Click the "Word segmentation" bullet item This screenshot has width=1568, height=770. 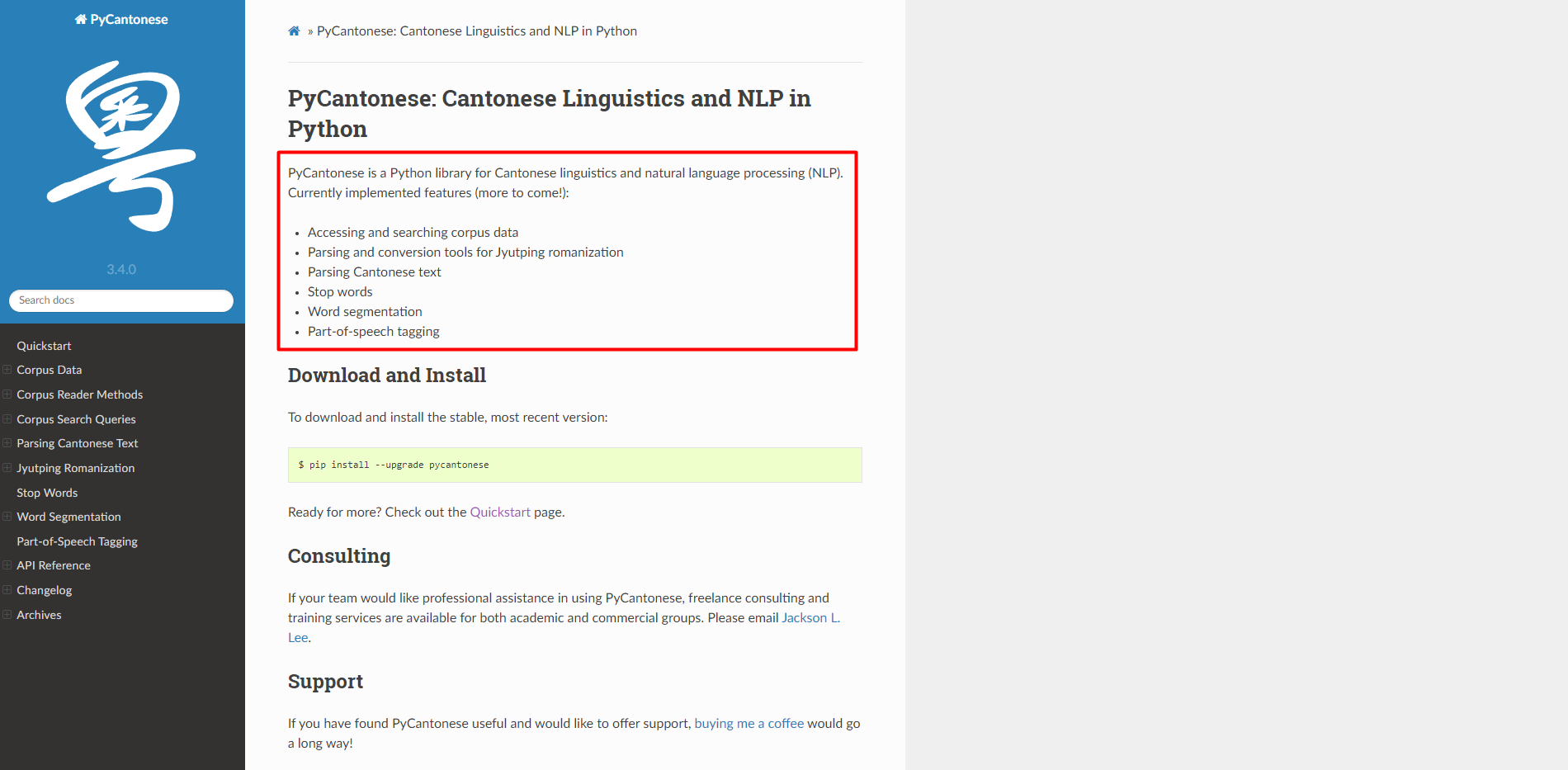pyautogui.click(x=365, y=311)
